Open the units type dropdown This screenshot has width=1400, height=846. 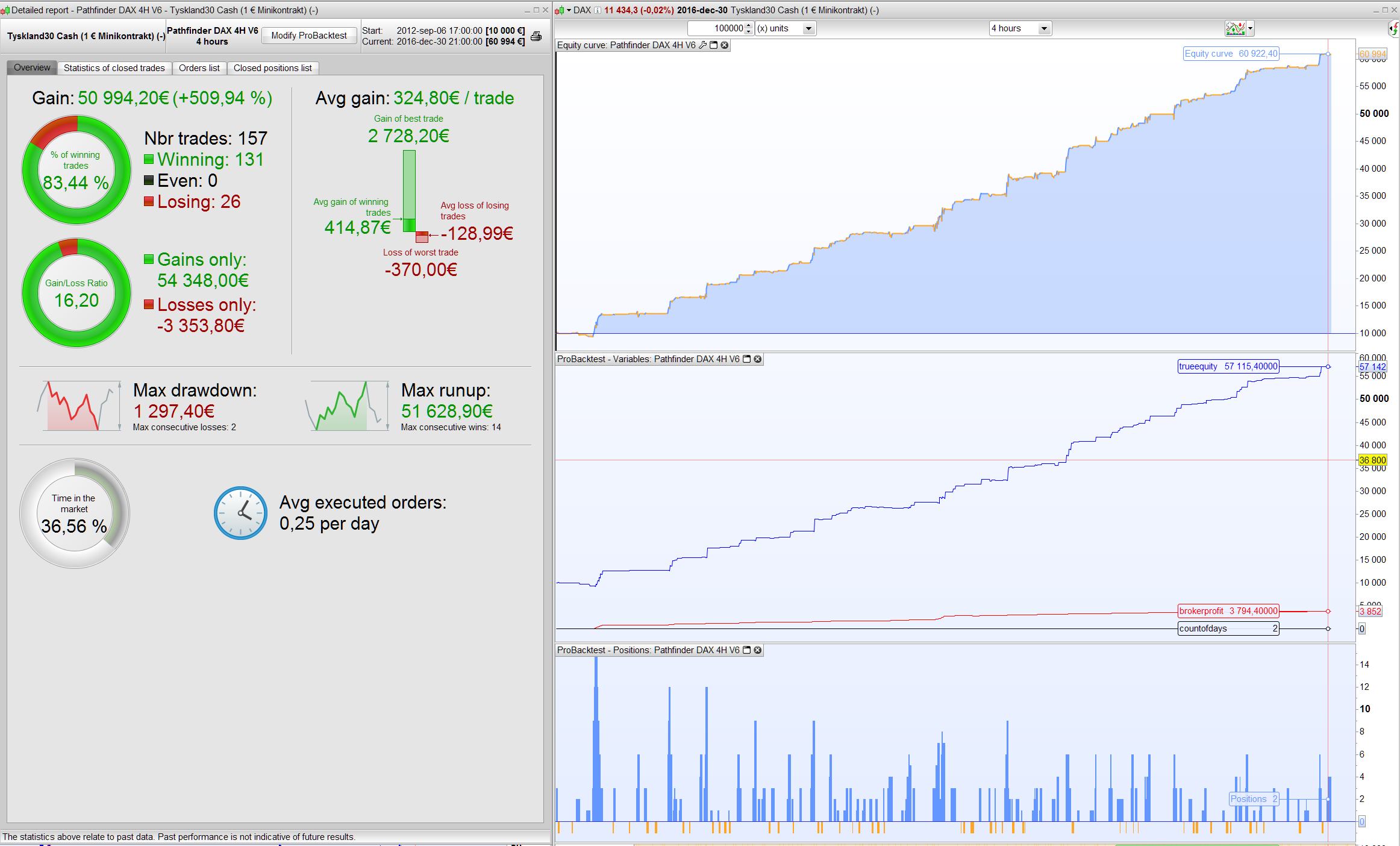coord(808,28)
